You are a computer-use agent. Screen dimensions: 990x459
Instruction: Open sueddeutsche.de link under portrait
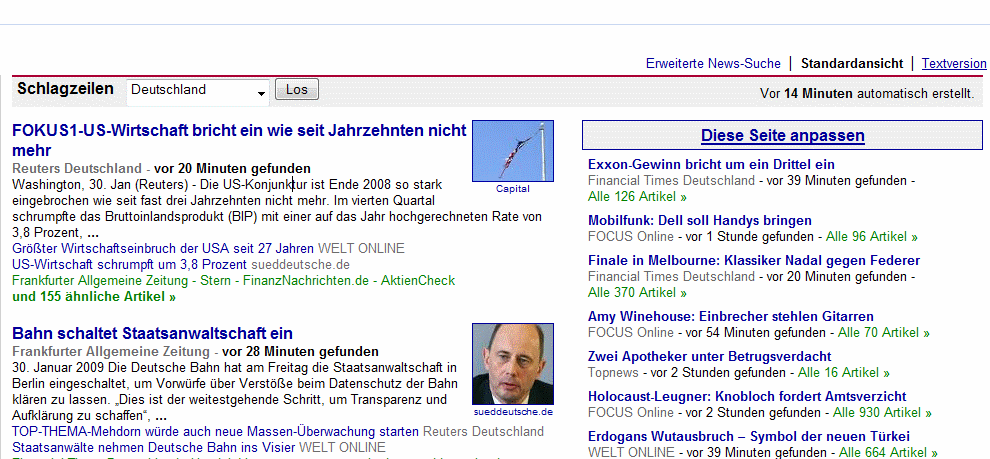click(x=513, y=412)
